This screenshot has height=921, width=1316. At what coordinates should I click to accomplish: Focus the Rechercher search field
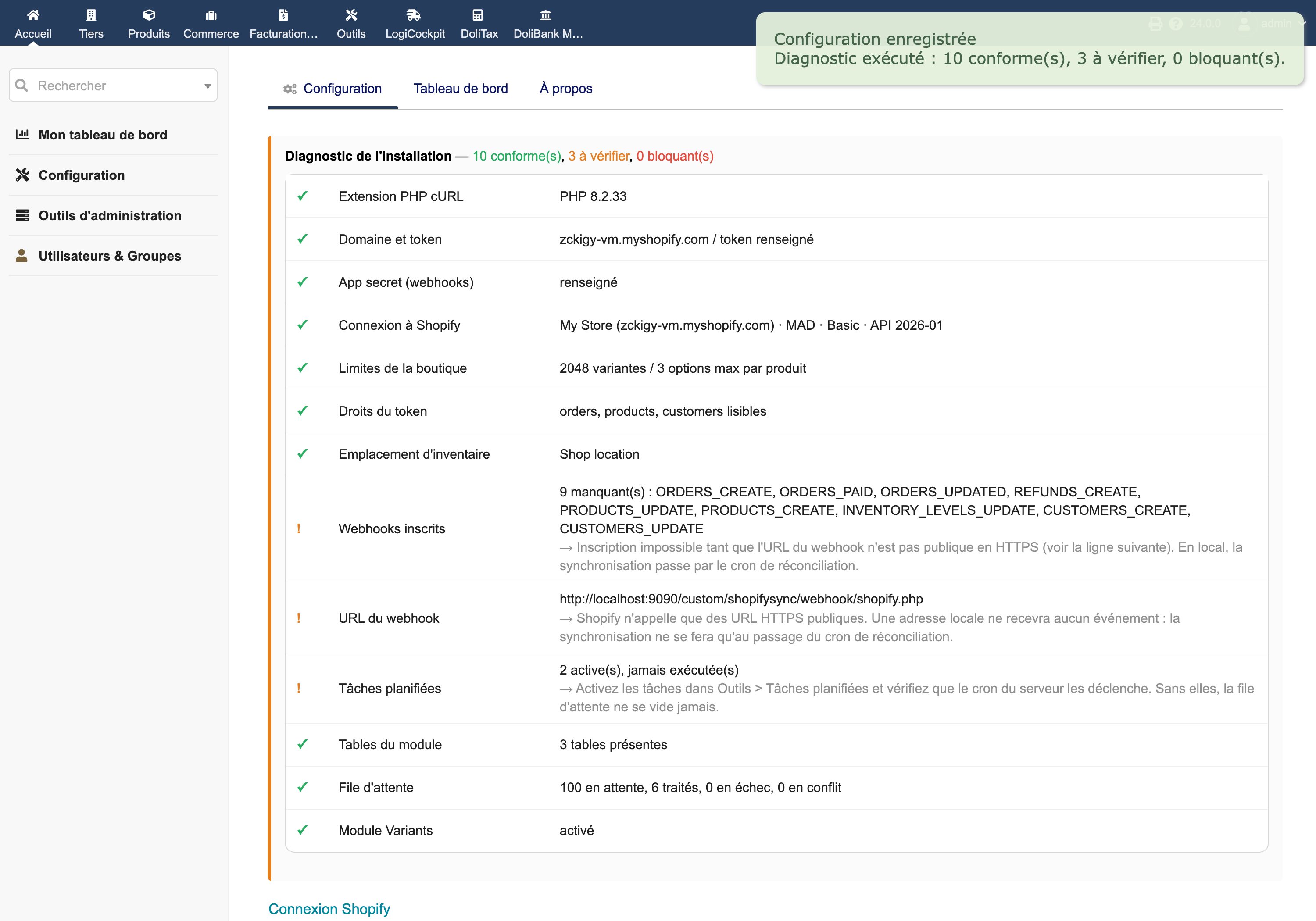[113, 86]
